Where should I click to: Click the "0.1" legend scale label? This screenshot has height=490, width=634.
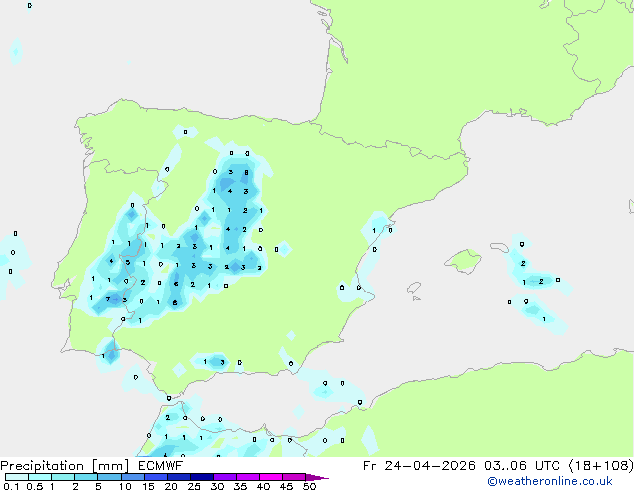11,486
